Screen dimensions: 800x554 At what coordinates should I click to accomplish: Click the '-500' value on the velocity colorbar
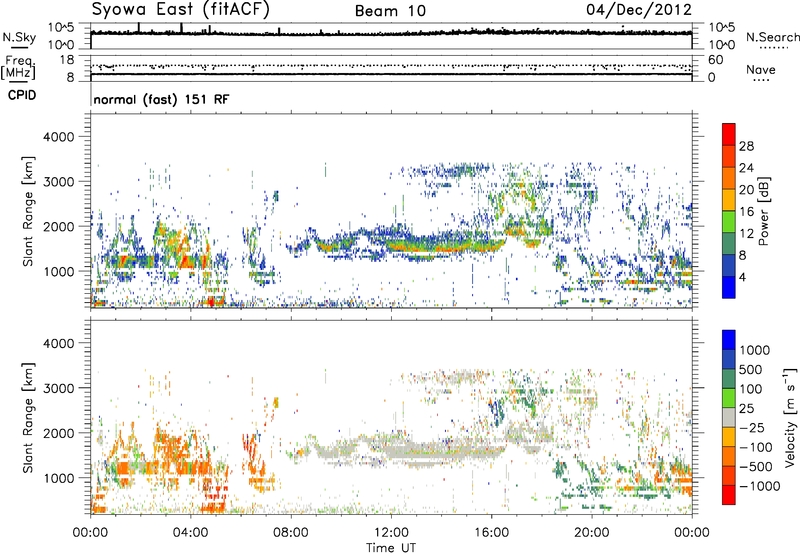point(756,466)
